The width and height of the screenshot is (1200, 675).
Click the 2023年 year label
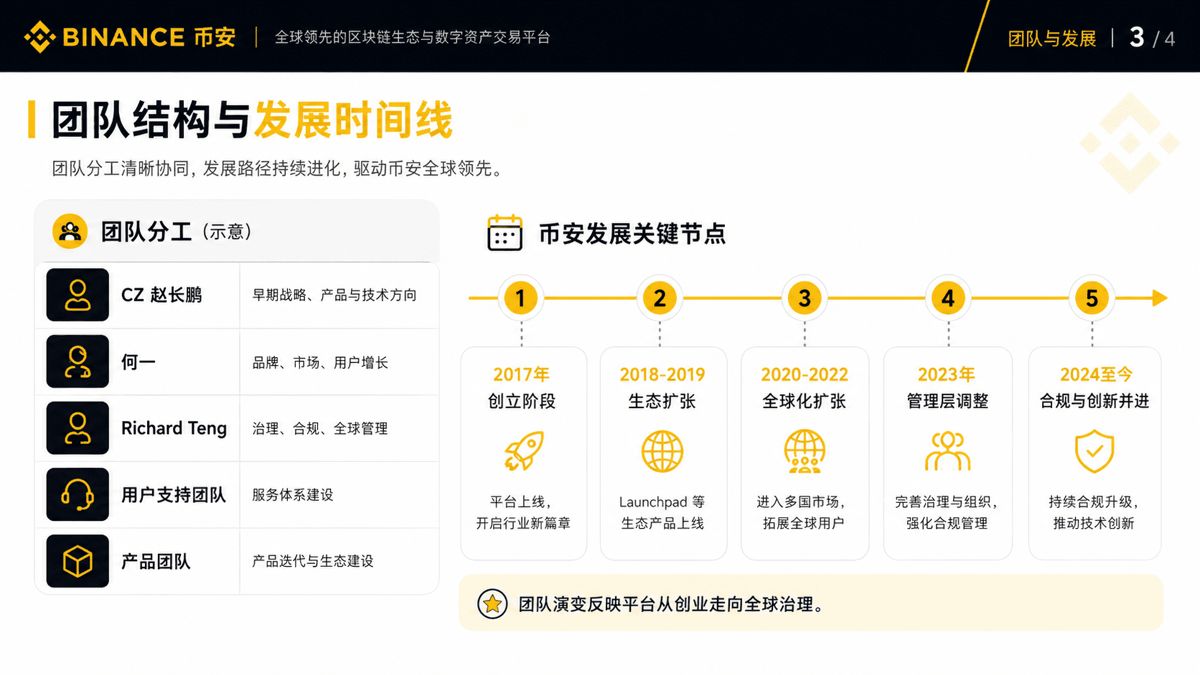pos(946,374)
